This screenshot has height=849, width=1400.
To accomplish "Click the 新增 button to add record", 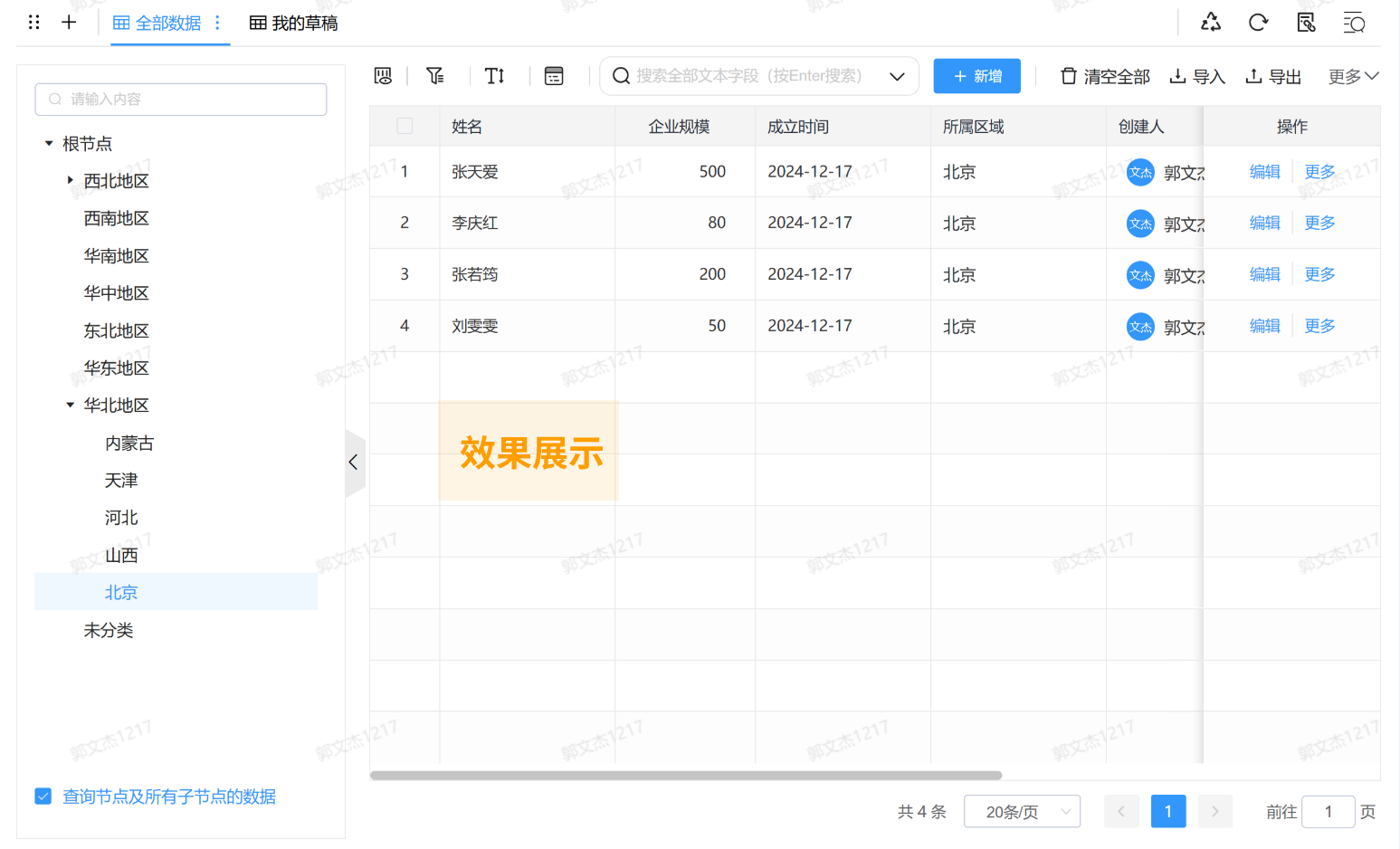I will pos(976,76).
